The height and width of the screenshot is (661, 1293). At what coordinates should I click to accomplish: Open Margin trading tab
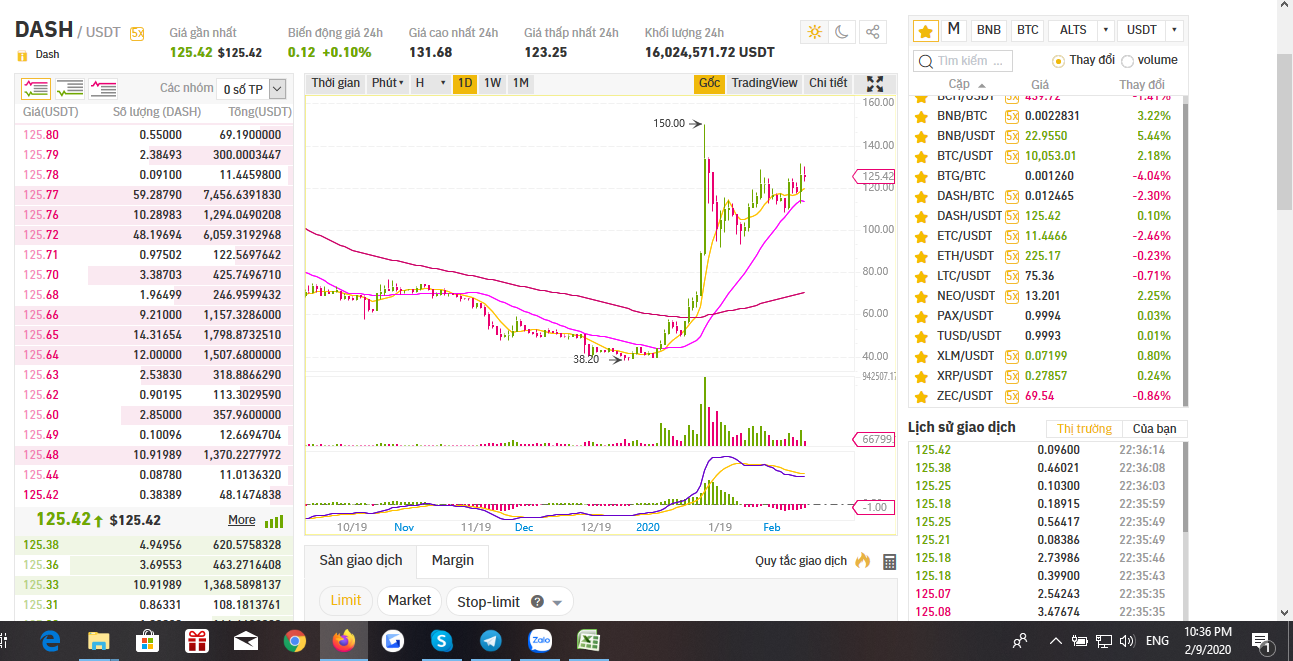coord(453,560)
